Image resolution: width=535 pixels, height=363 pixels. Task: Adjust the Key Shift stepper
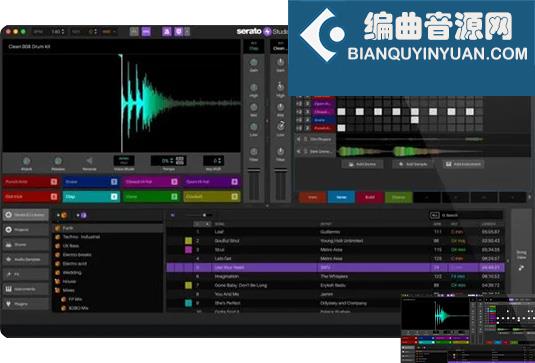pyautogui.click(x=221, y=160)
